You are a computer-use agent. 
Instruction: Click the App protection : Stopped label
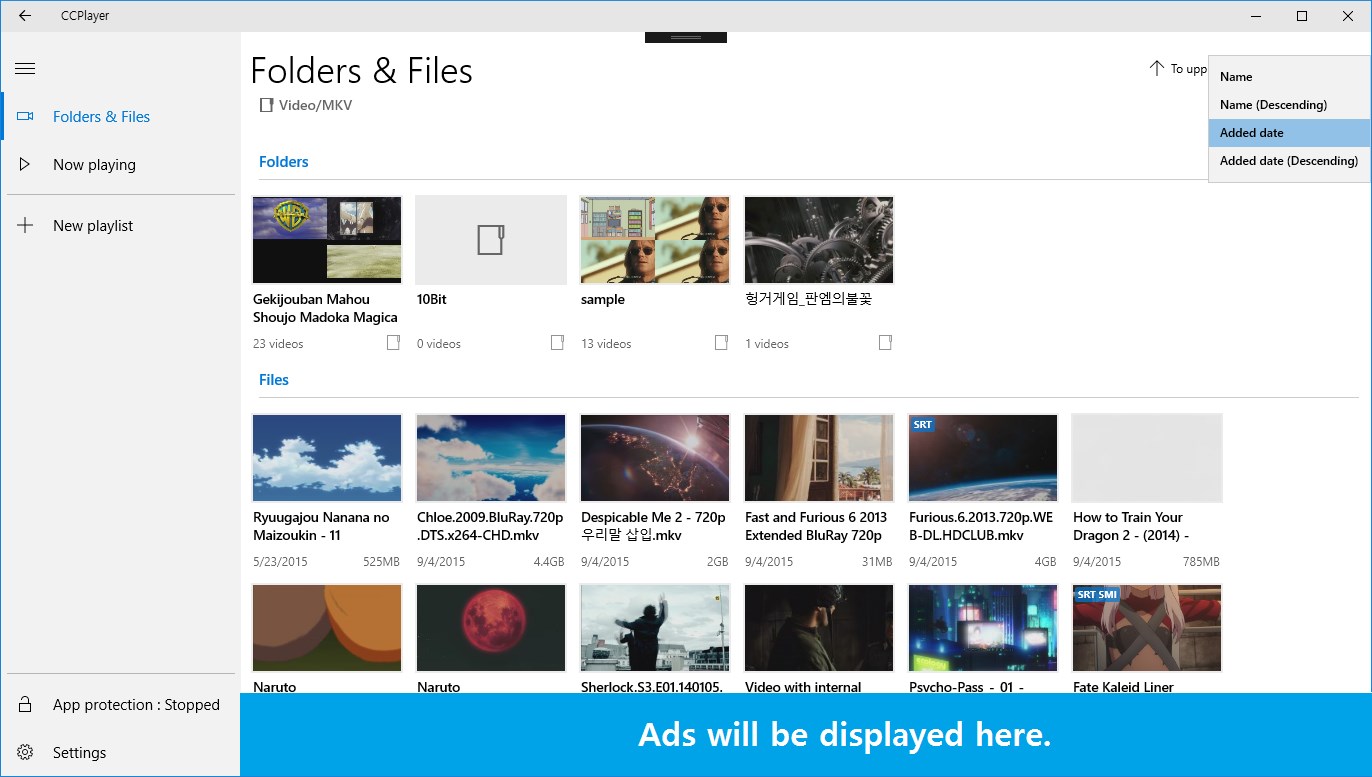click(136, 705)
